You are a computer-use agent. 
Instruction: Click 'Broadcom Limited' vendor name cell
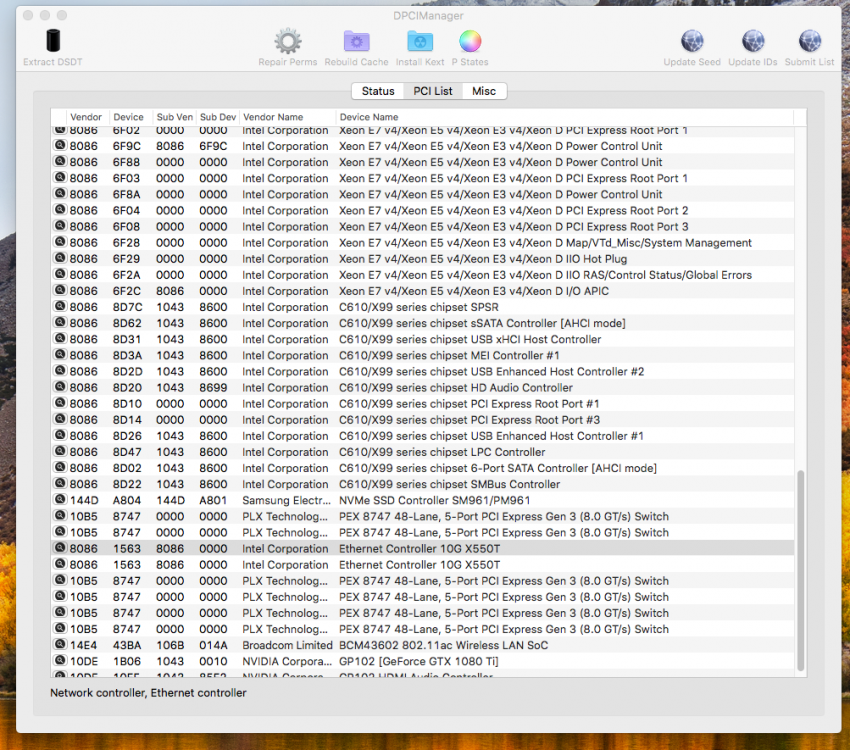(287, 645)
